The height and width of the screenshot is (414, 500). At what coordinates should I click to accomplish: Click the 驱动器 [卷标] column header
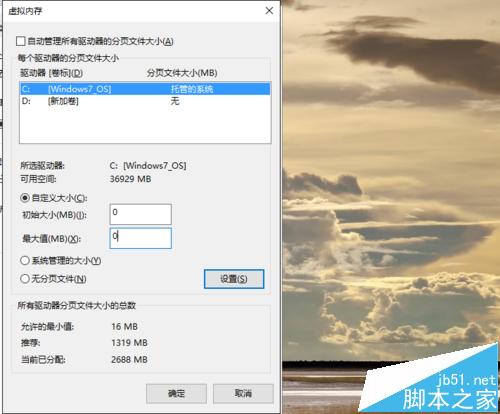tap(52, 73)
